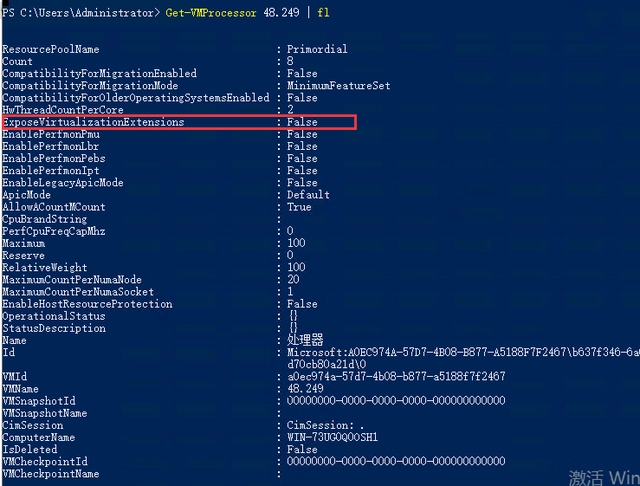Click the red-highlighted ExposeVirtualizationExtensions row
The height and width of the screenshot is (486, 640).
(x=178, y=122)
